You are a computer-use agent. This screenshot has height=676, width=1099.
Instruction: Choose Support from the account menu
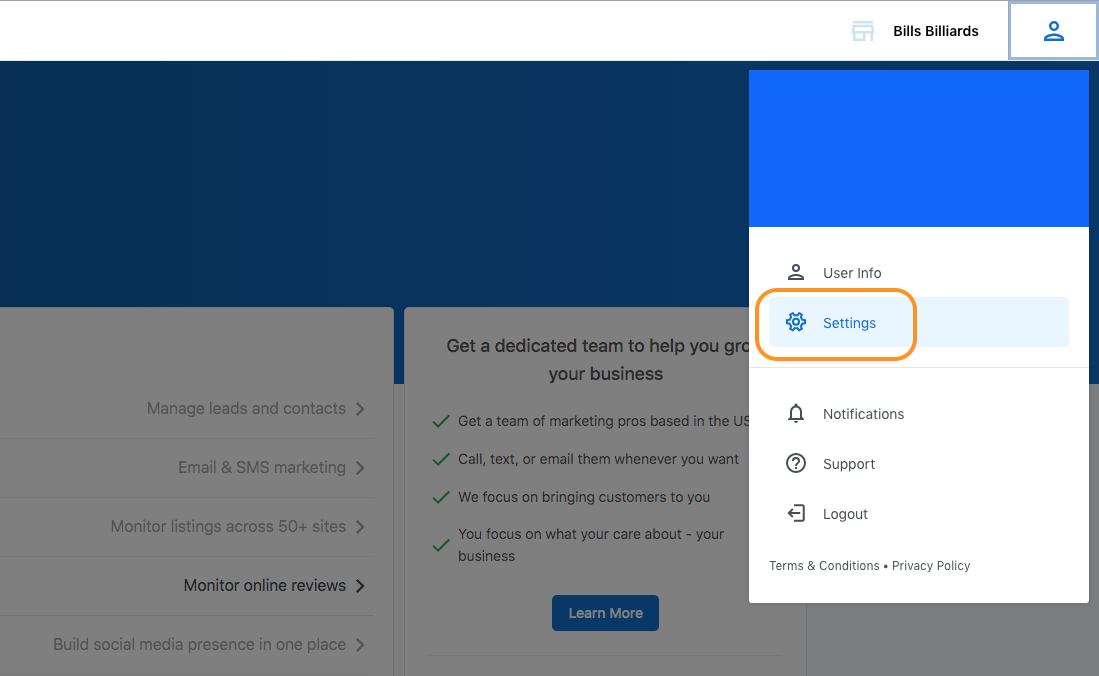pyautogui.click(x=919, y=464)
